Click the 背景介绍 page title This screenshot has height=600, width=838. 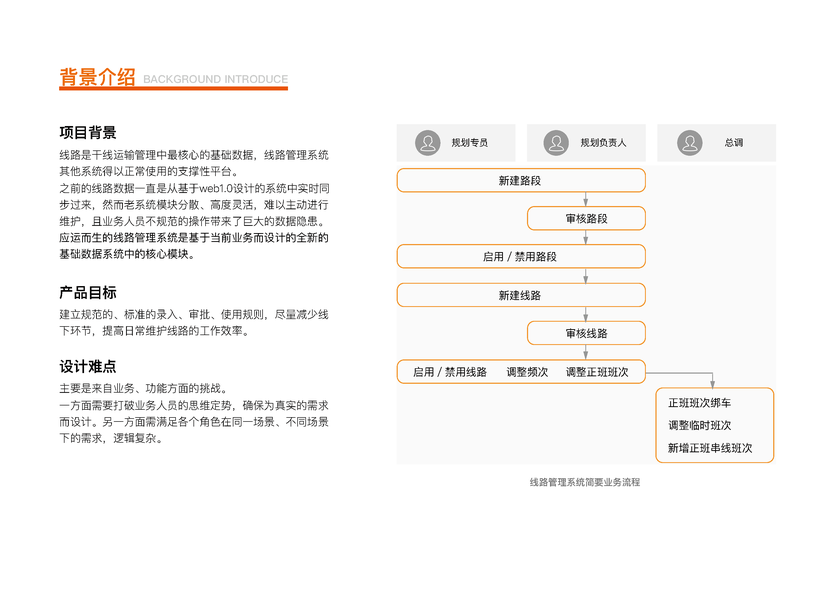97,77
